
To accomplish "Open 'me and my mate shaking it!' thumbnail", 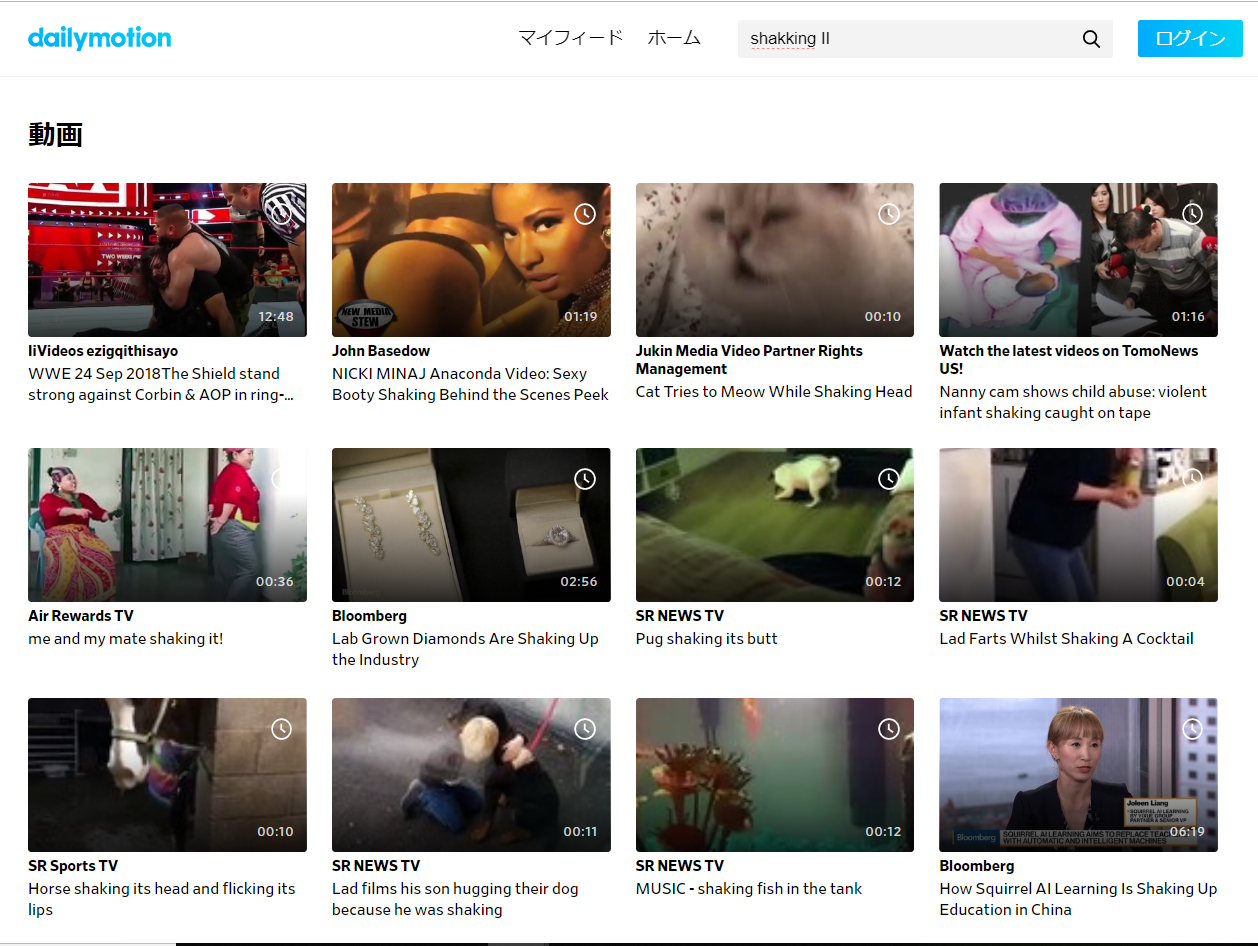I will pyautogui.click(x=167, y=525).
